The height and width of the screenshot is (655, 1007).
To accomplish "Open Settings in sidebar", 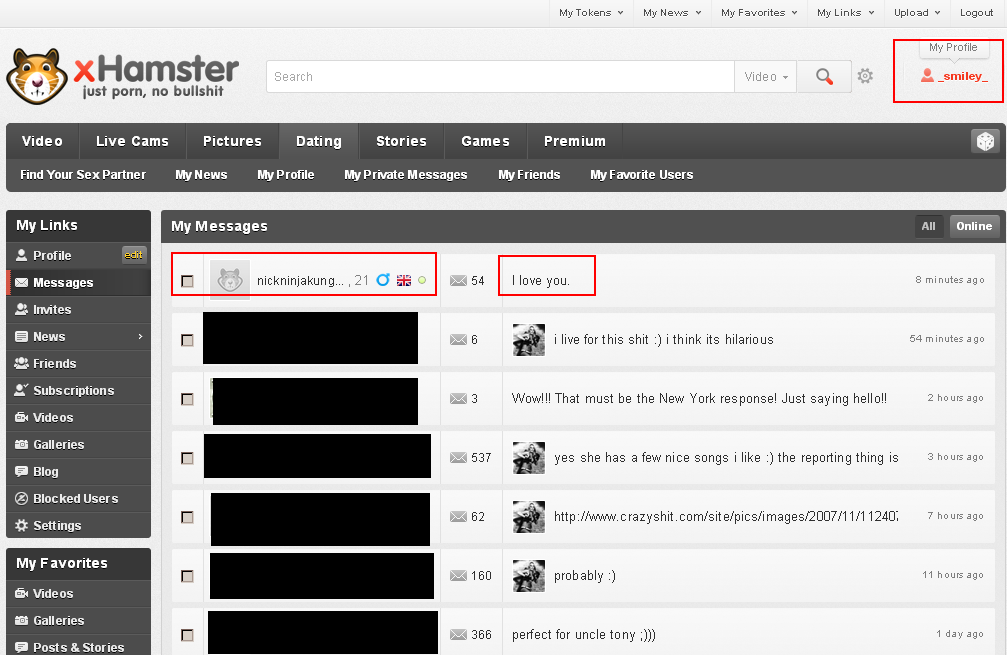I will click(x=78, y=525).
